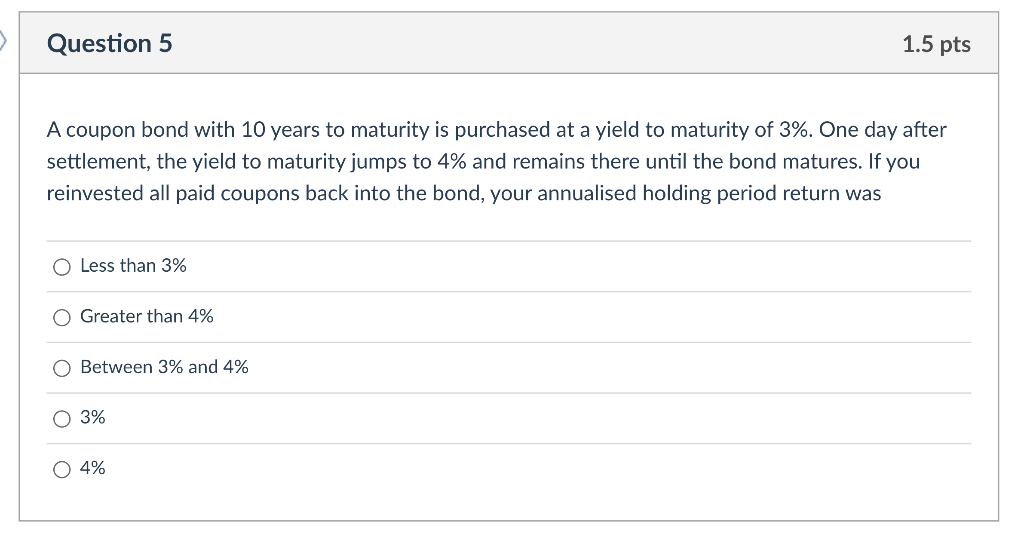
Task: Mark the exactly 4% radio button
Action: coord(62,469)
